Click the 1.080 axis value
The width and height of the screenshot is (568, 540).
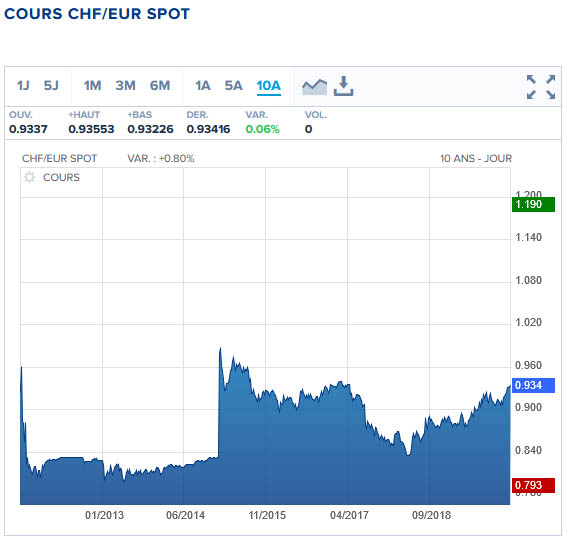pyautogui.click(x=529, y=280)
